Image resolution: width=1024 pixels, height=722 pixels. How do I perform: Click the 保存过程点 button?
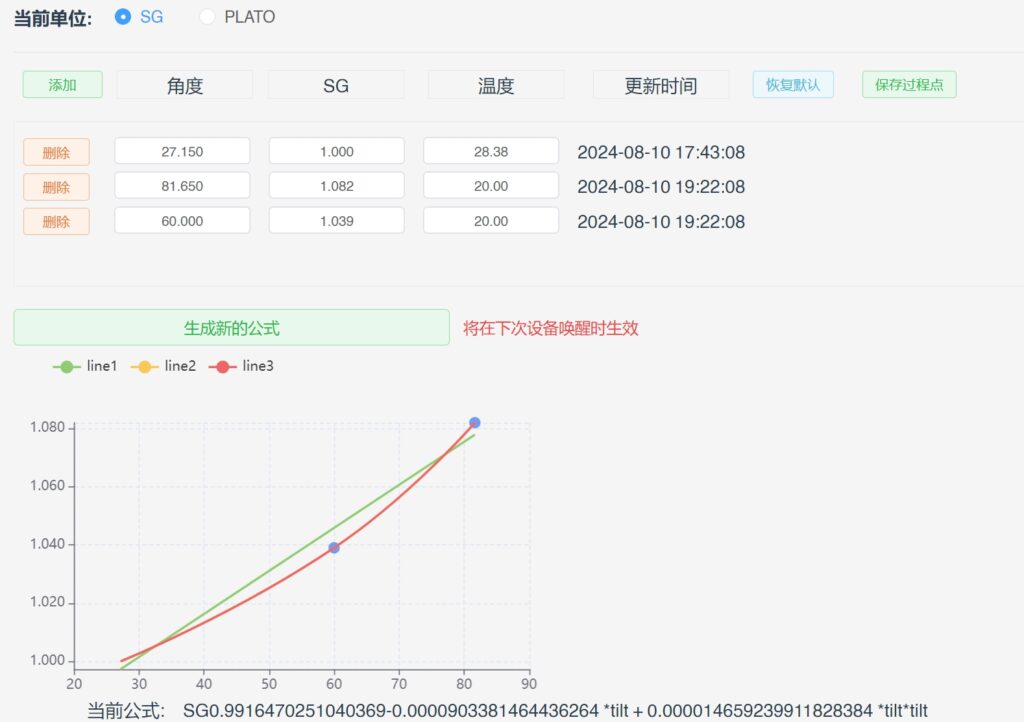click(909, 85)
